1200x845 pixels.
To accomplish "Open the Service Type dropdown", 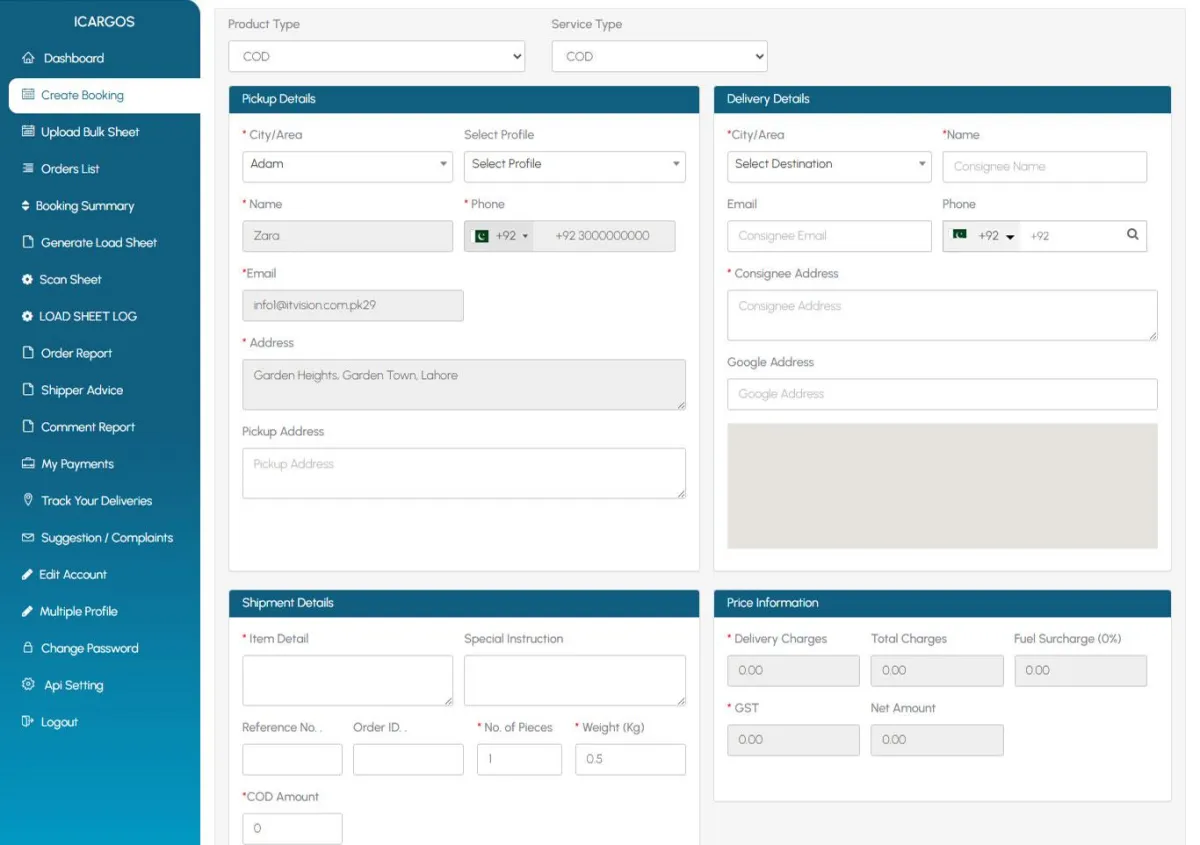I will pyautogui.click(x=659, y=56).
